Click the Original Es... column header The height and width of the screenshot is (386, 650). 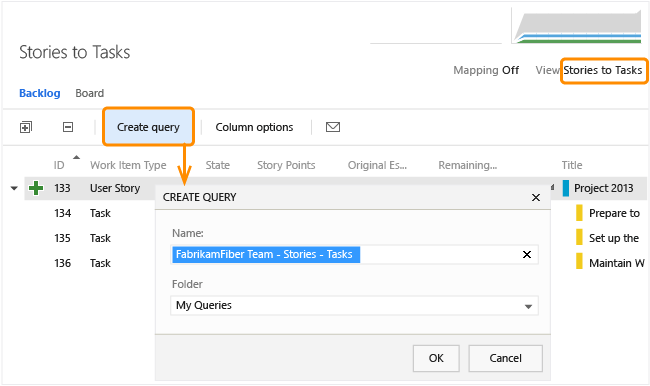(x=377, y=165)
